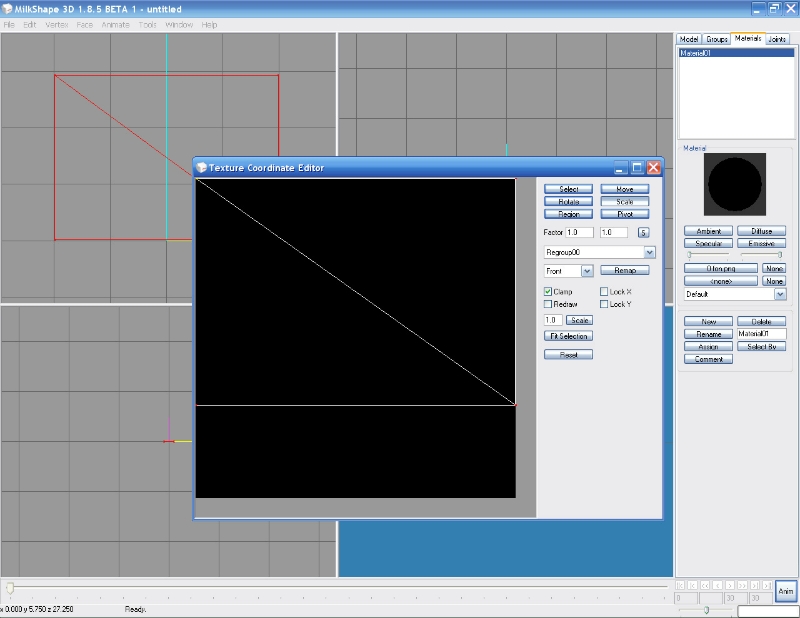Enable the Redraw checkbox
Viewport: 800px width, 618px height.
point(548,304)
